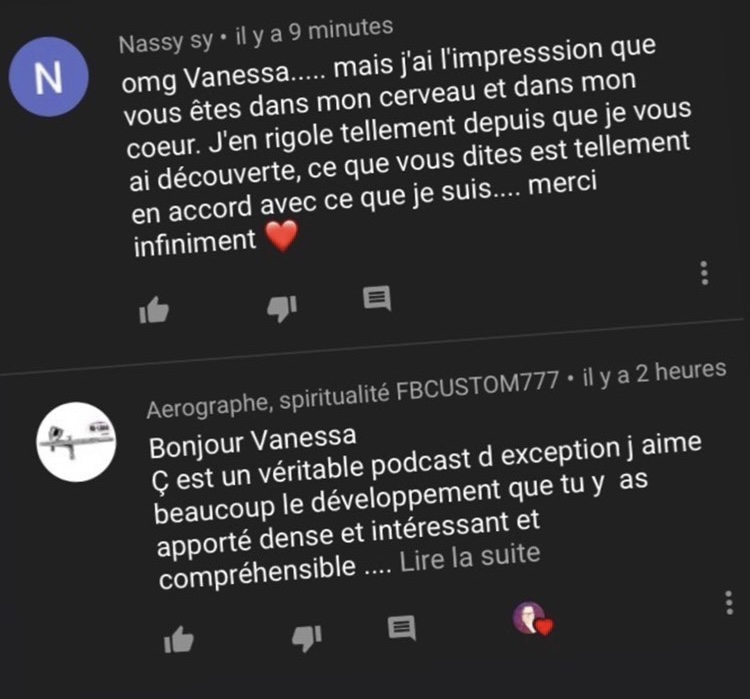Click the red heart emoji in comment
Image resolution: width=750 pixels, height=699 pixels.
tap(282, 236)
